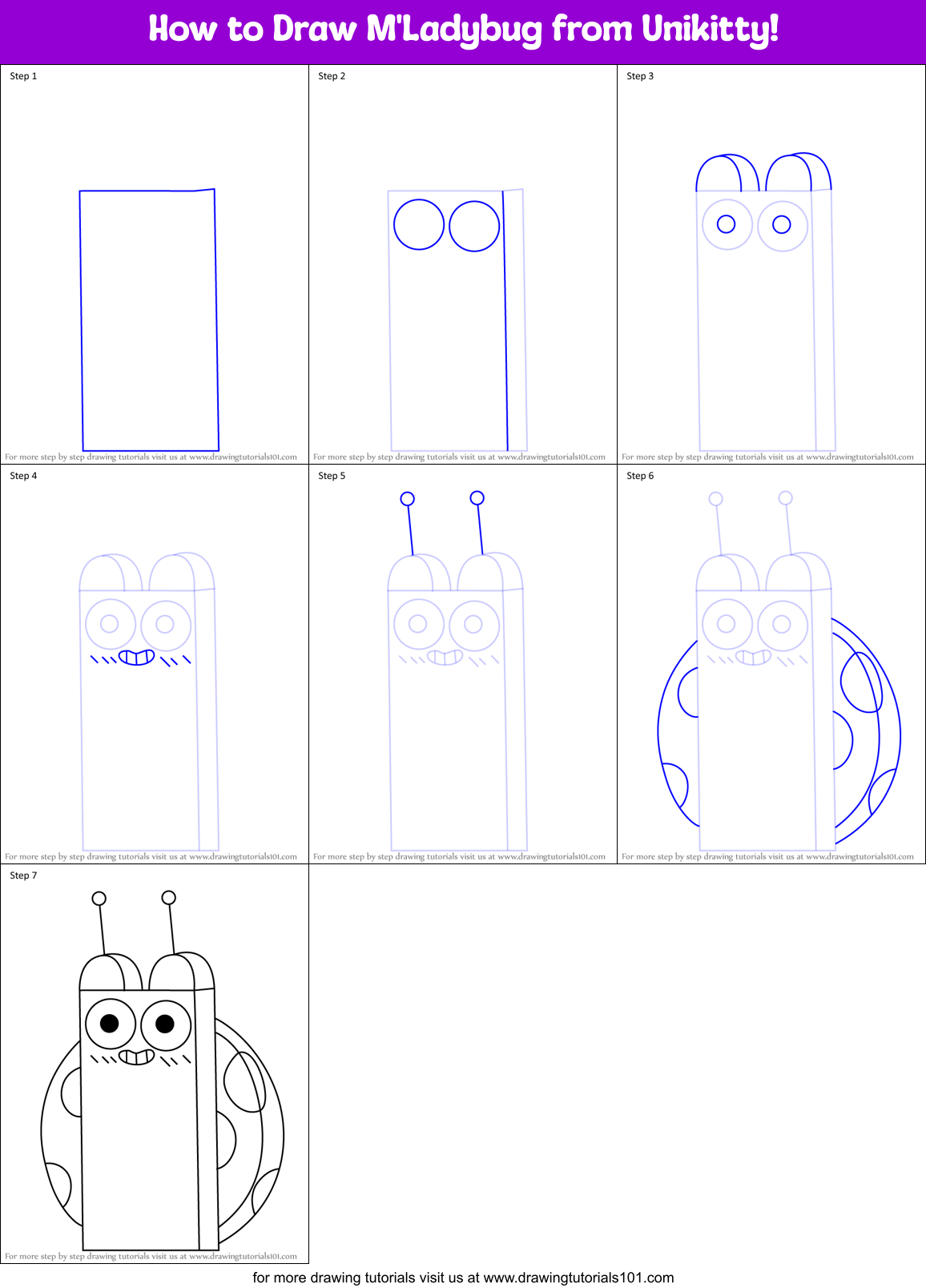This screenshot has width=926, height=1288.
Task: Click the 'How to Draw M'Ladybug from Unikitty!' title
Action: [463, 30]
